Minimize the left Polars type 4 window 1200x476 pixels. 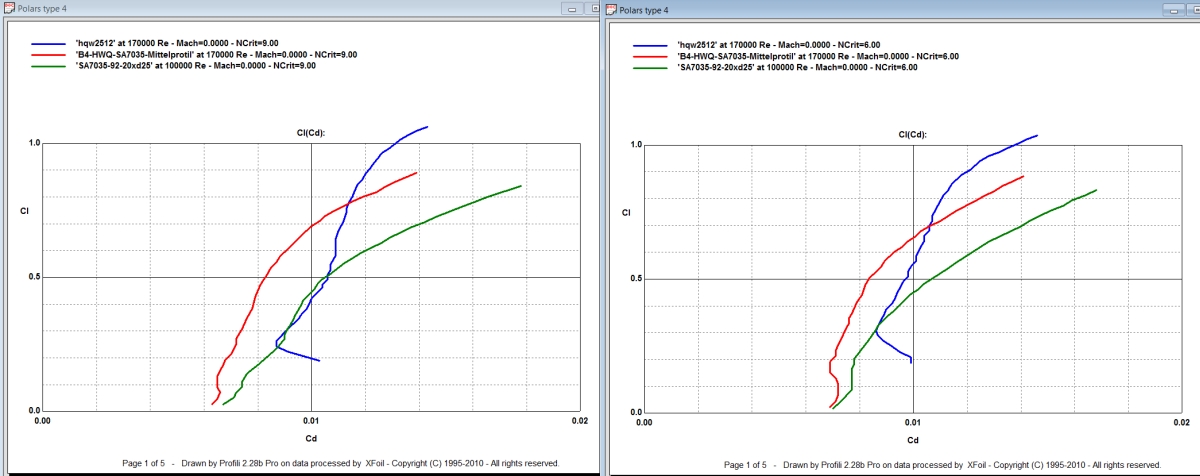[x=574, y=9]
